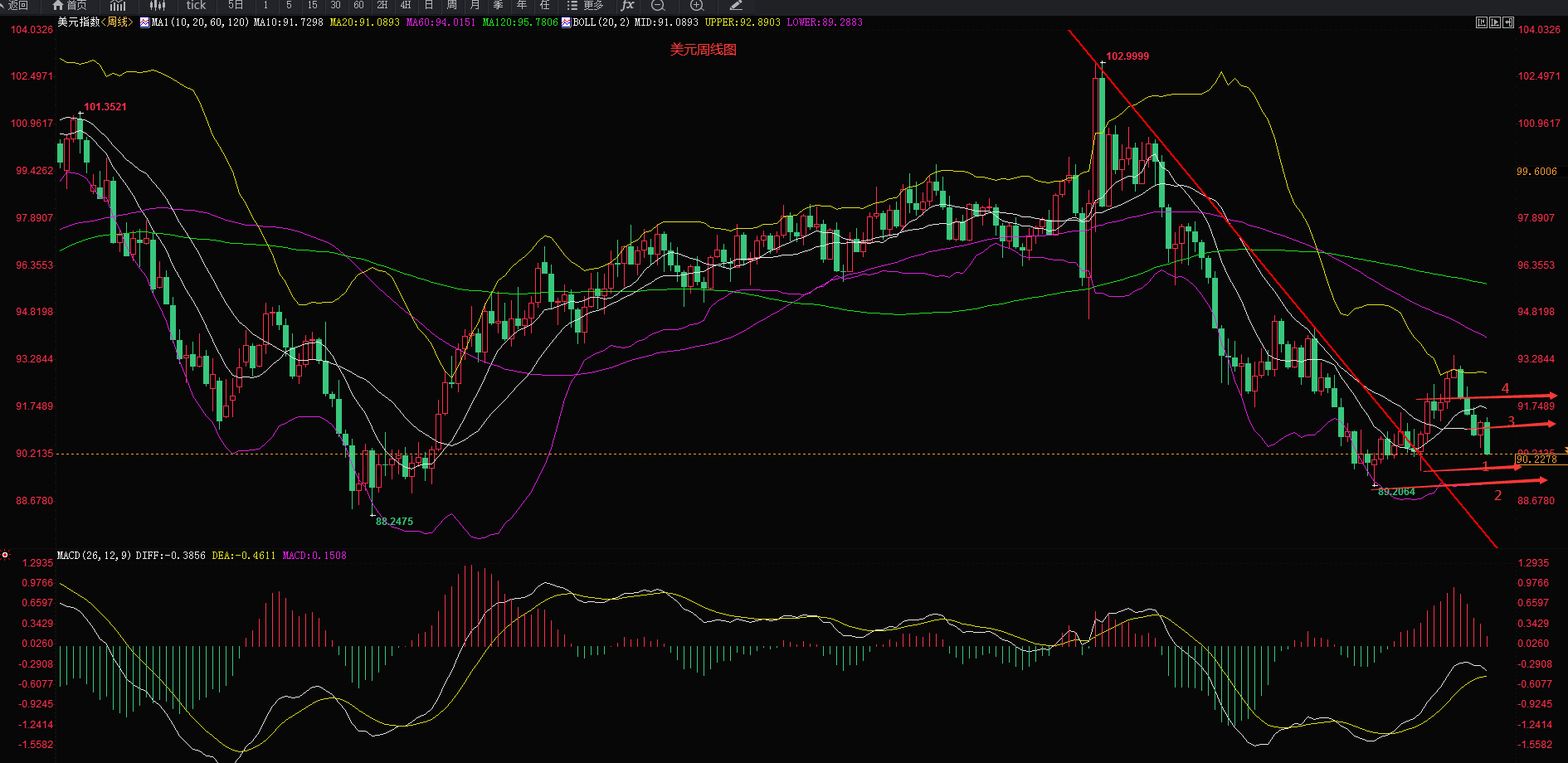Select the candlestick chart icon
This screenshot has height=763, width=1568.
pos(157,5)
